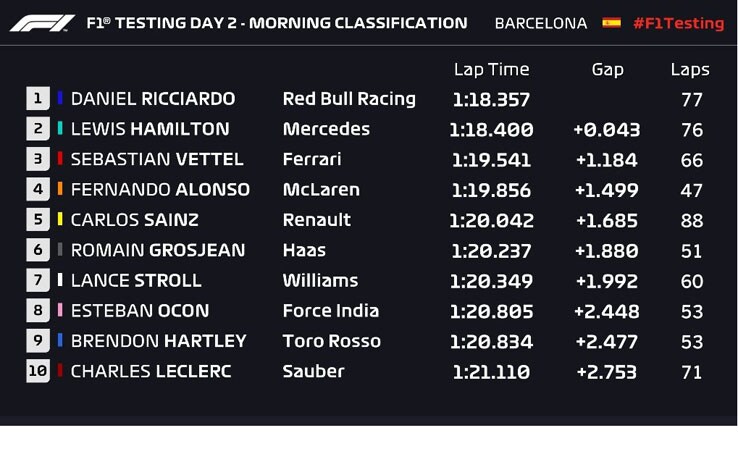Viewport: 738px width, 462px height.
Task: Click the position 5 number badge
Action: (x=38, y=219)
